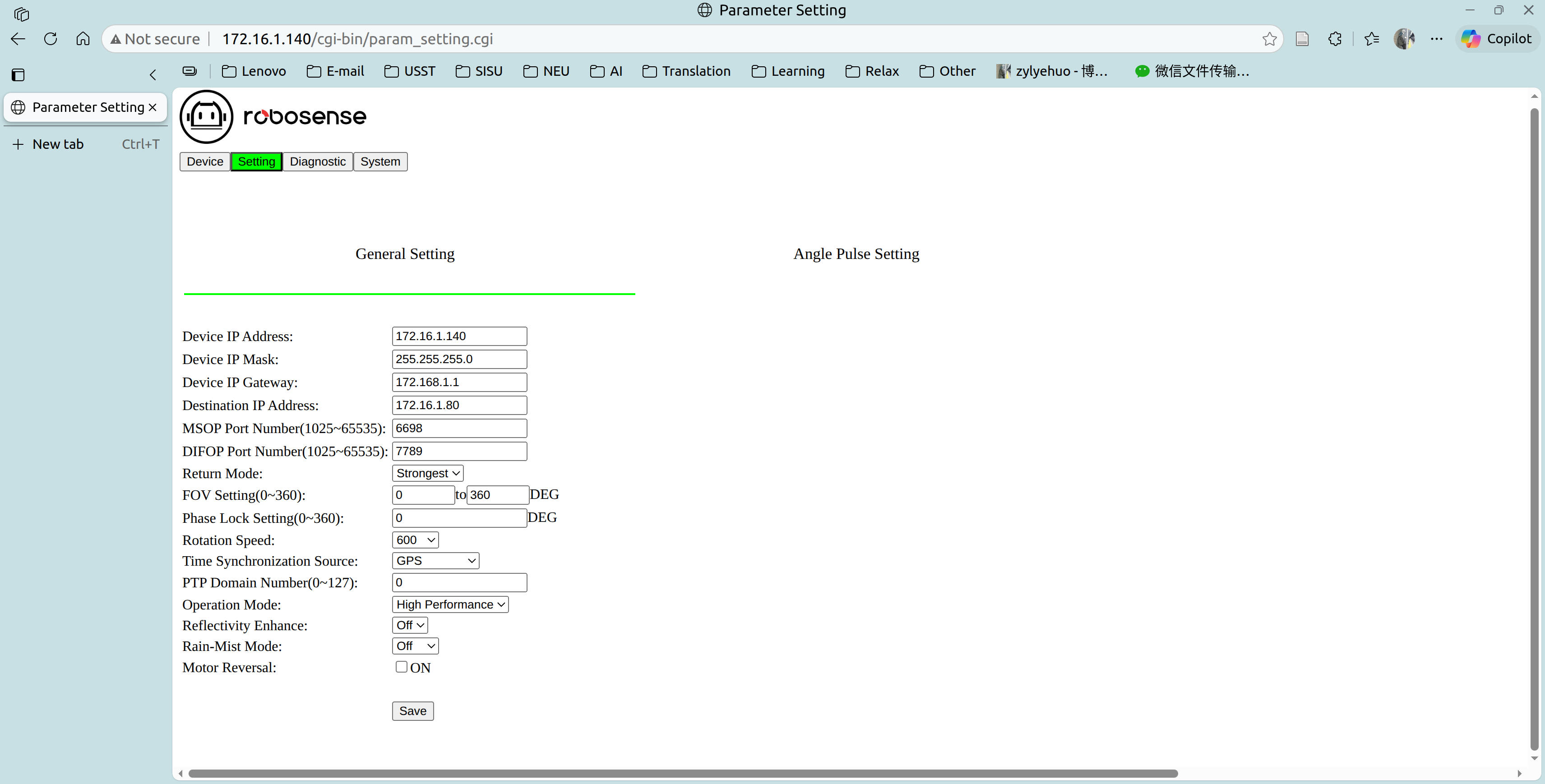Open Time Synchronization Source dropdown
Screen dimensions: 1545x784
[x=435, y=561]
